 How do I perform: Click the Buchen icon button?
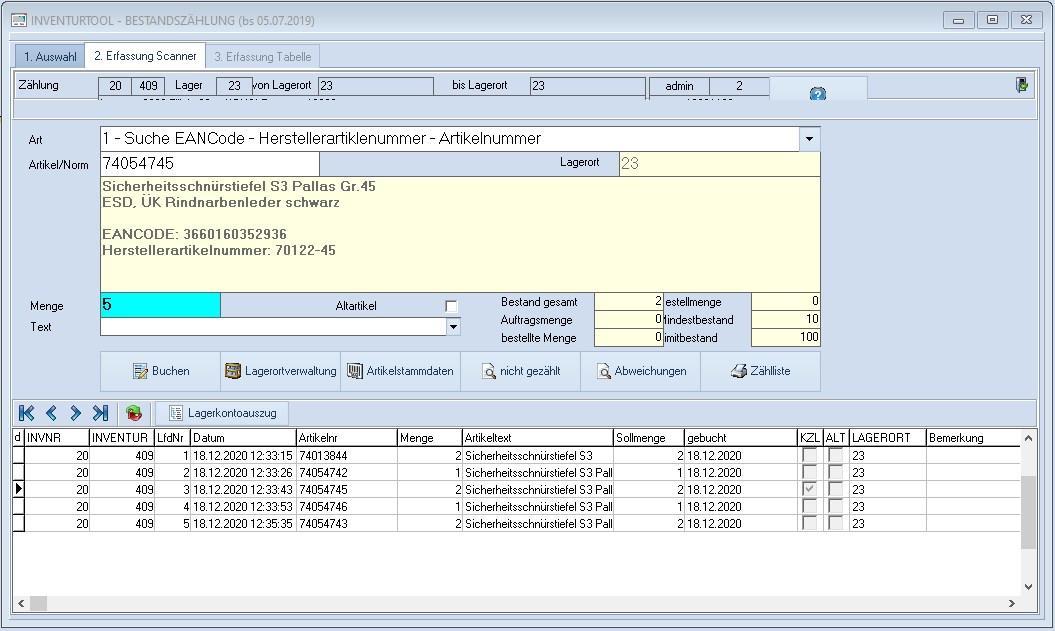pyautogui.click(x=160, y=371)
